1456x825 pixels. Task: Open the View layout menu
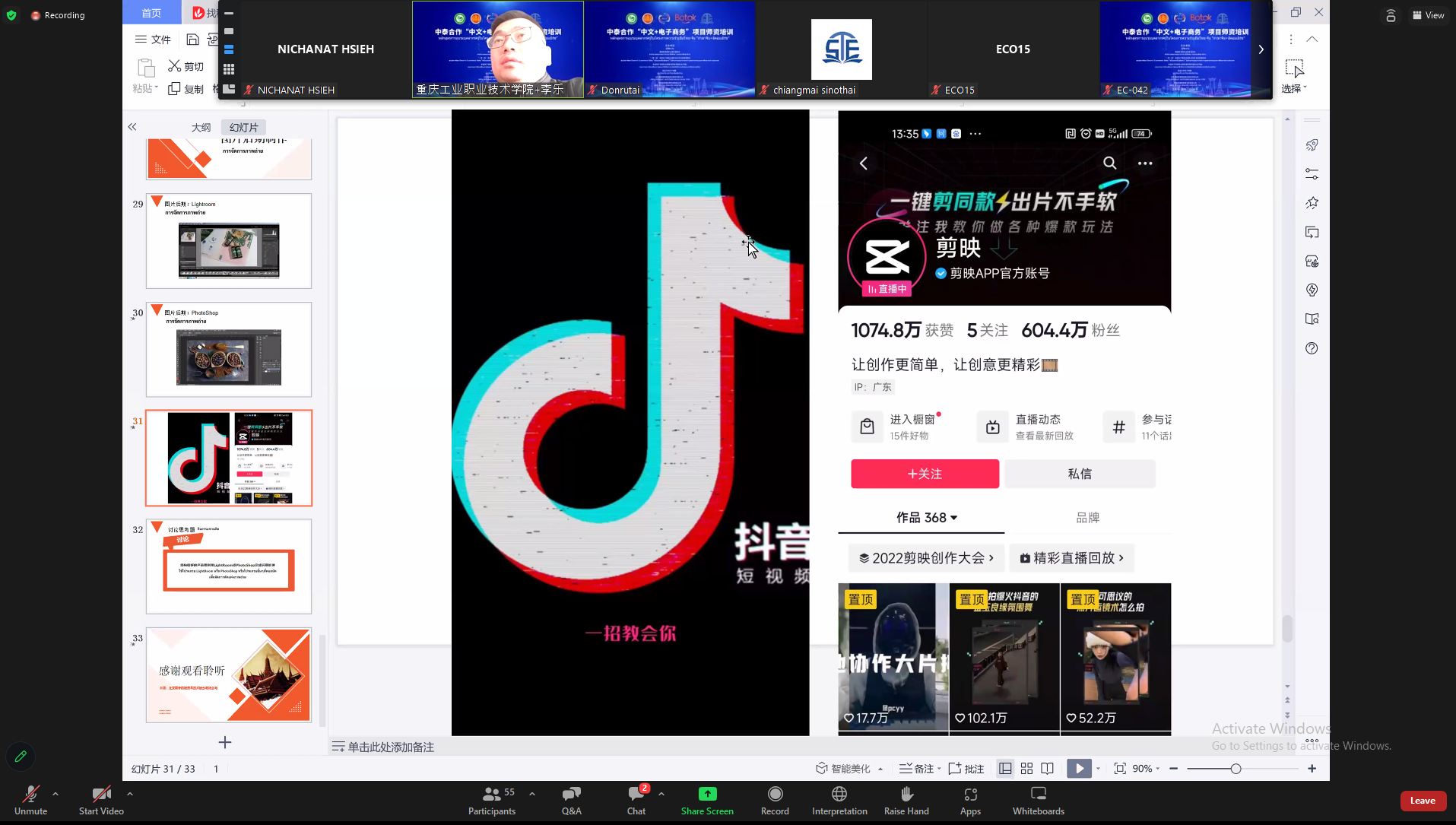click(1428, 15)
